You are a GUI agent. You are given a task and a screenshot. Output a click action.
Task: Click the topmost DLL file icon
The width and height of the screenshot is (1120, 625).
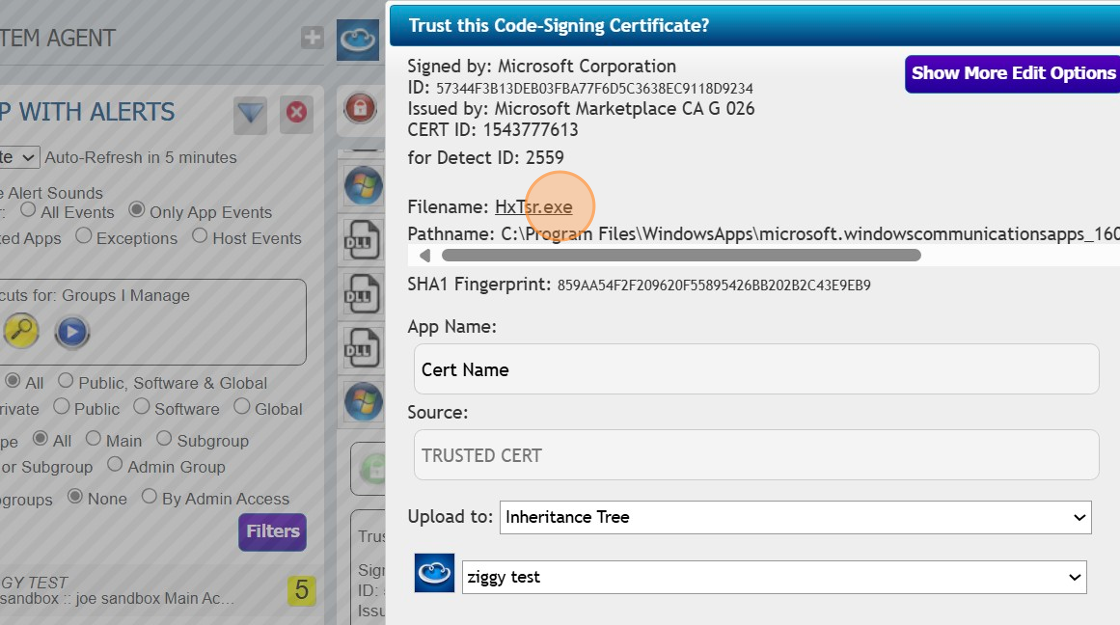coord(362,240)
